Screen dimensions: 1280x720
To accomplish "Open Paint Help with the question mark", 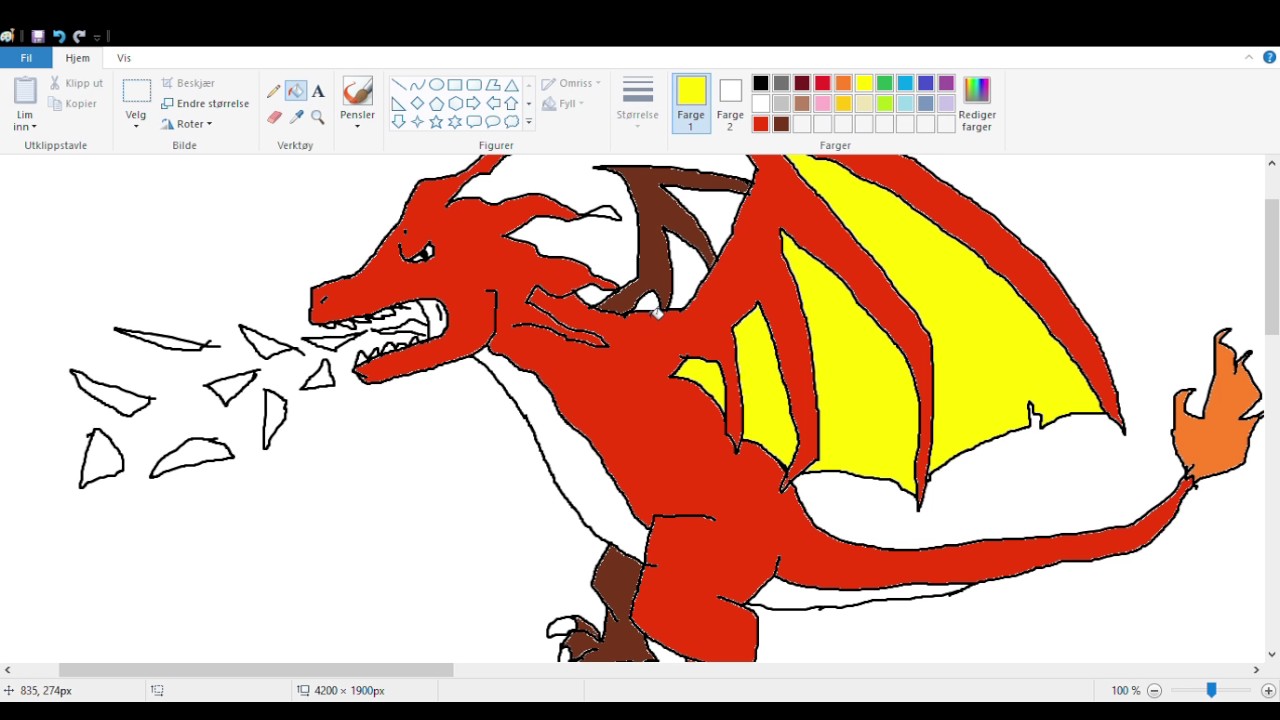I will coord(1269,58).
